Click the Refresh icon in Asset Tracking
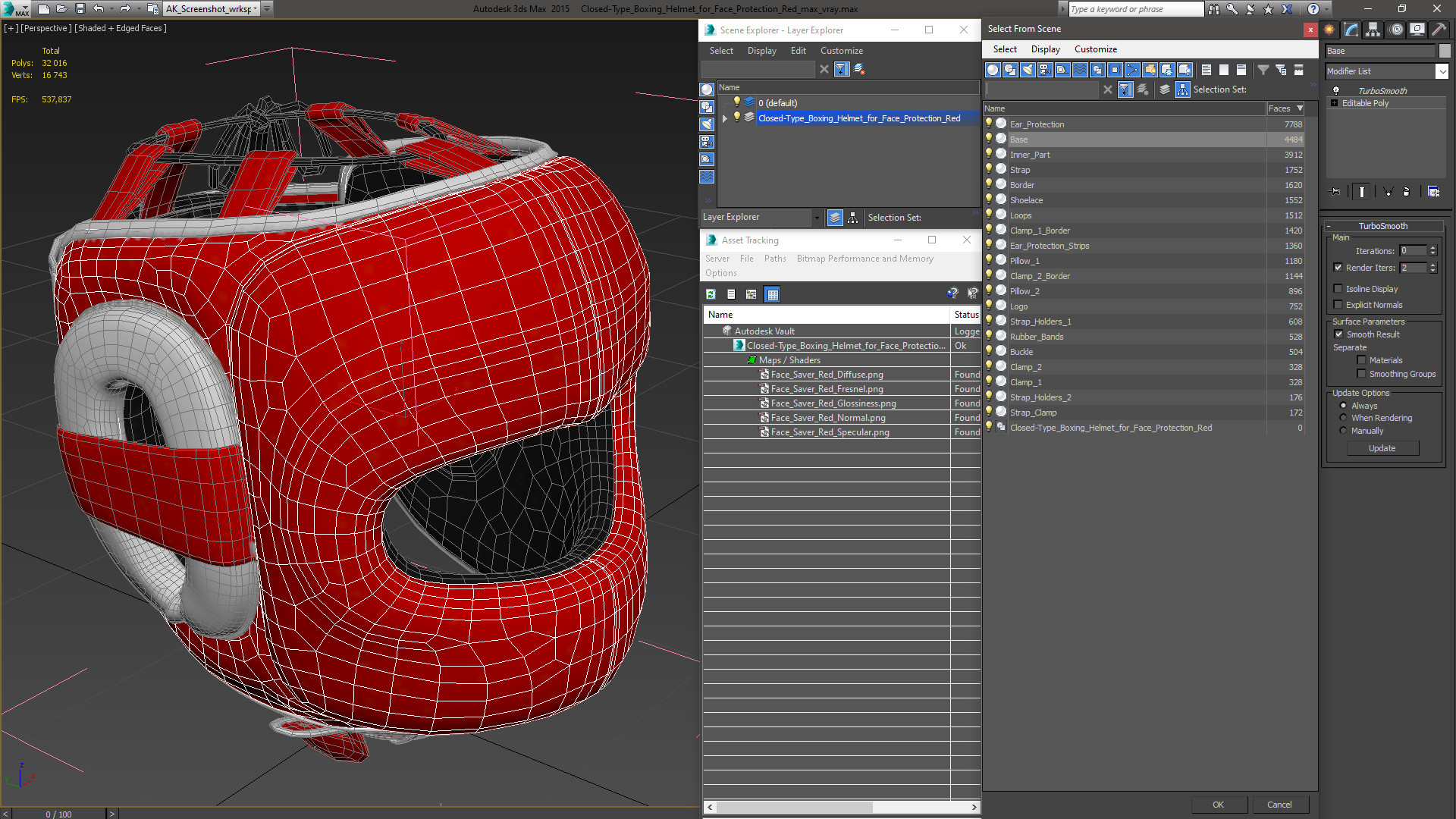Screen dimensions: 1456x819 (711, 294)
